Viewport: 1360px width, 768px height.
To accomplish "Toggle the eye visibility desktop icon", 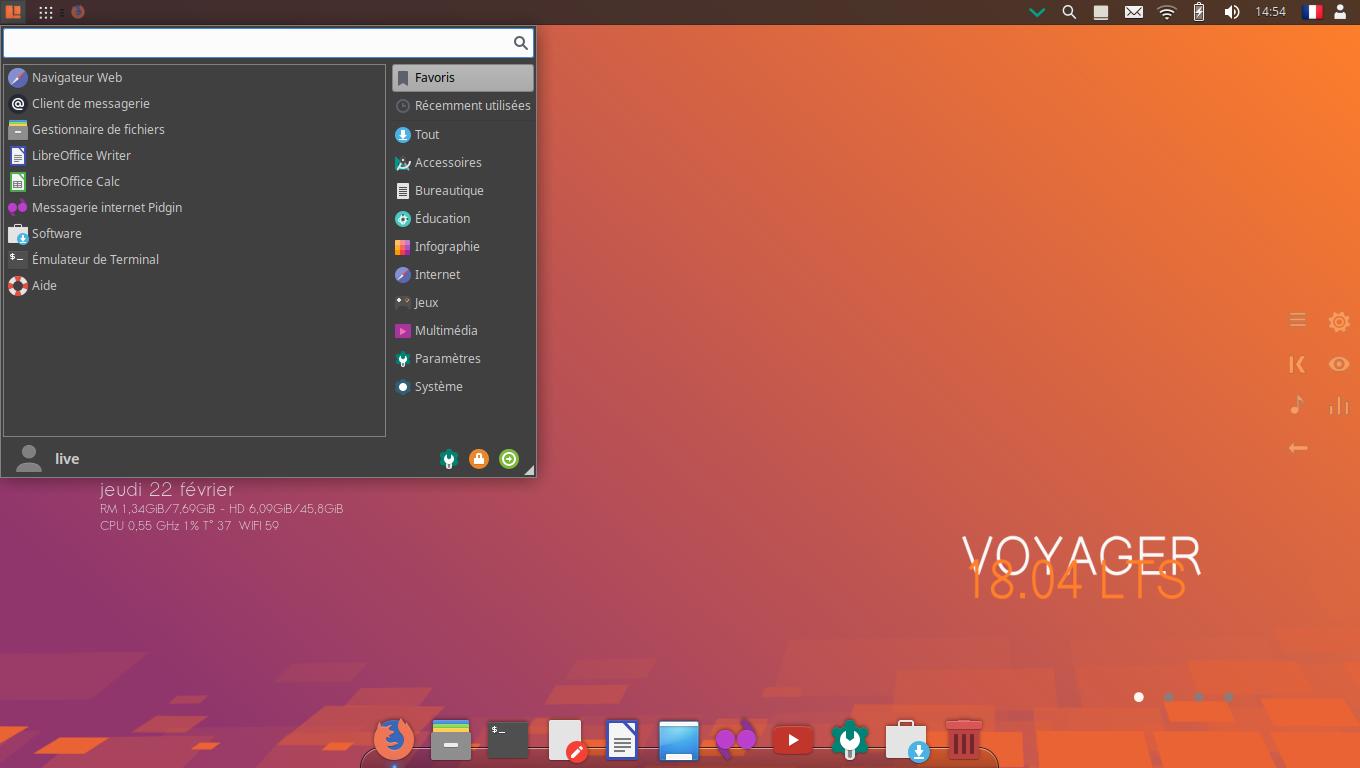I will pos(1339,364).
